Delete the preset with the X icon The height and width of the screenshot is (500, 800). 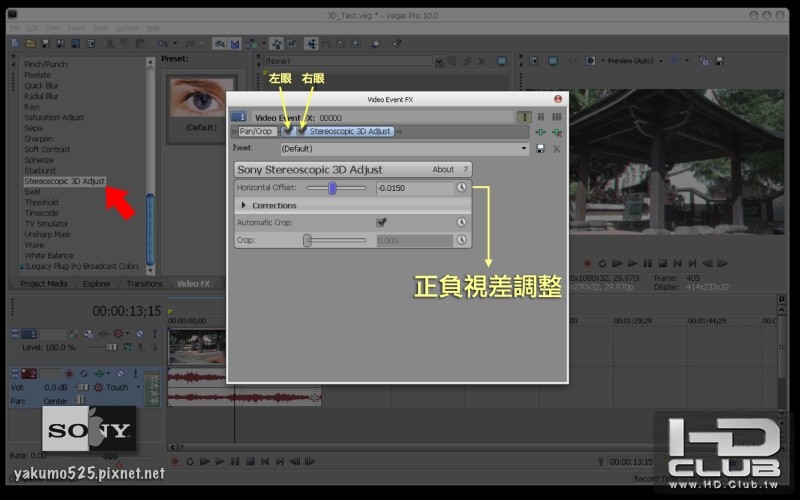pos(557,148)
